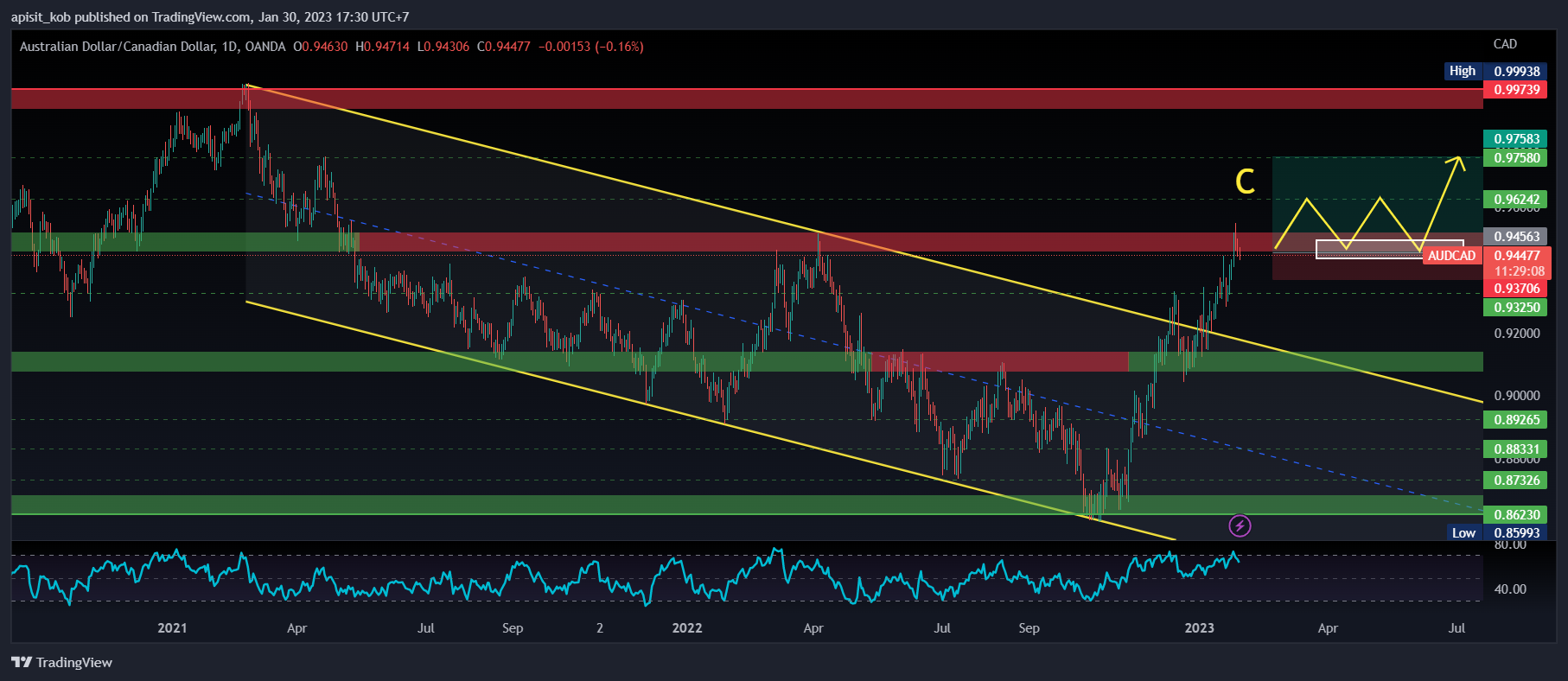Click the 0.96242 price label
Viewport: 1568px width, 681px height.
(1517, 199)
